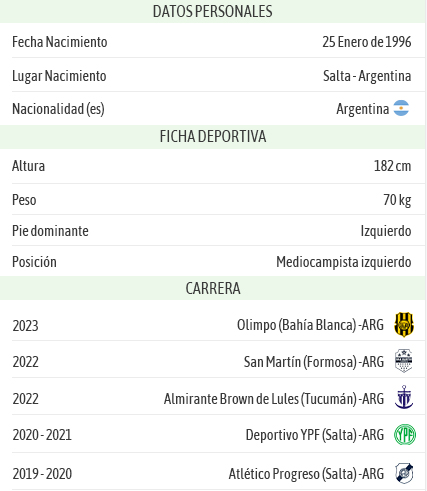Viewport: 427px width, 491px height.
Task: Select the DATOS PERSONALES section header
Action: pos(212,11)
